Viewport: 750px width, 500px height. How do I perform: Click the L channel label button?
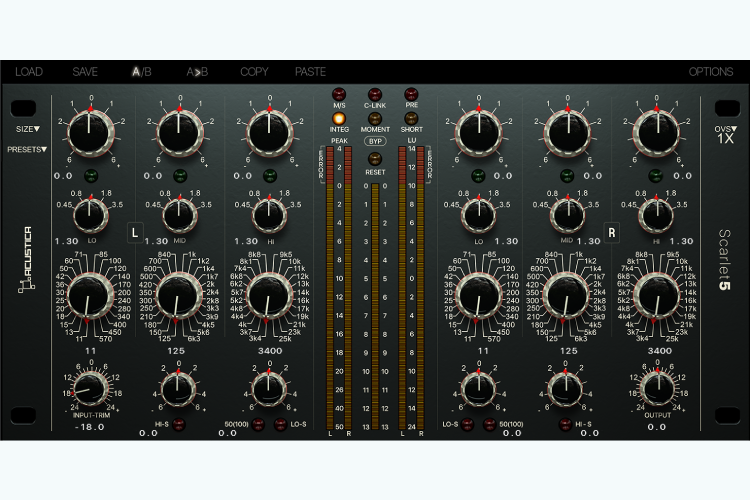[x=135, y=233]
